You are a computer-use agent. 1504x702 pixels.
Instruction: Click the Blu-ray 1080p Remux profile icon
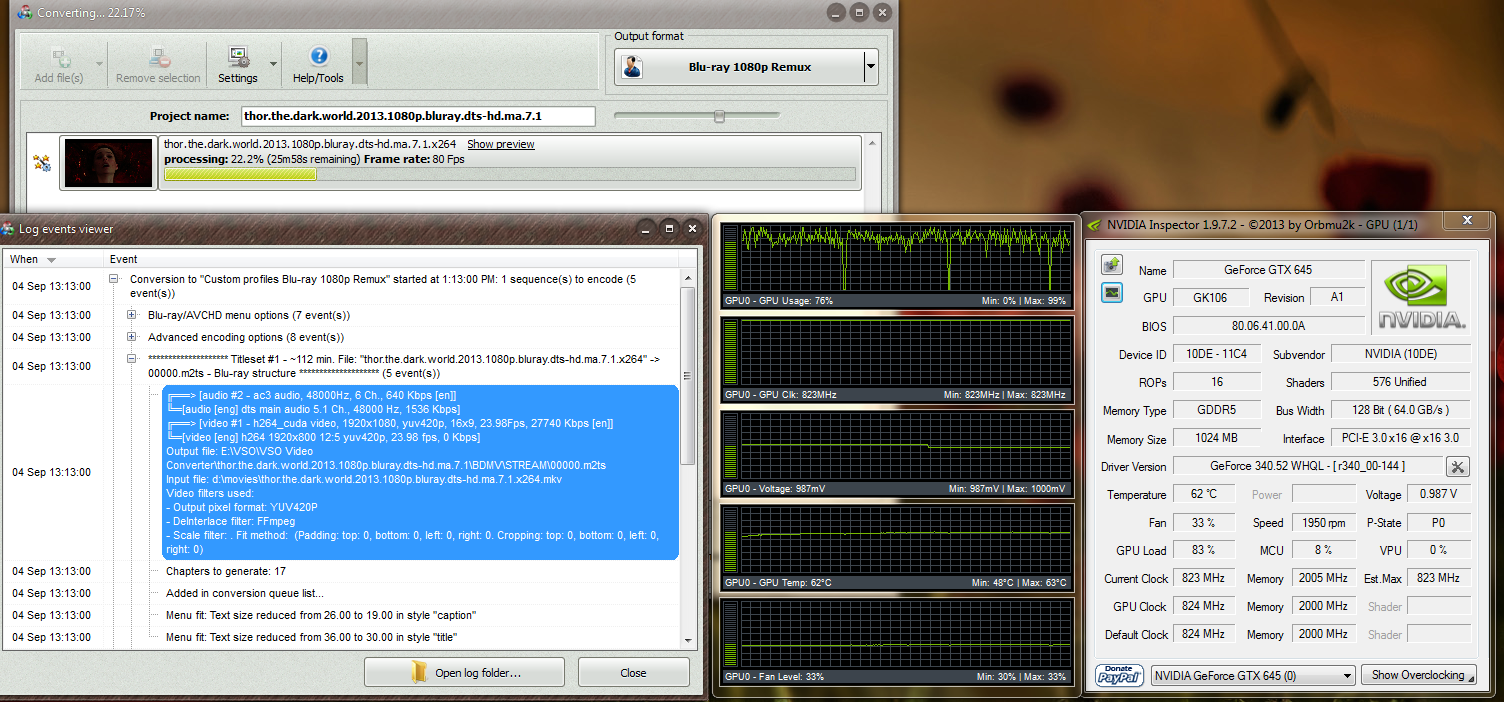tap(633, 68)
